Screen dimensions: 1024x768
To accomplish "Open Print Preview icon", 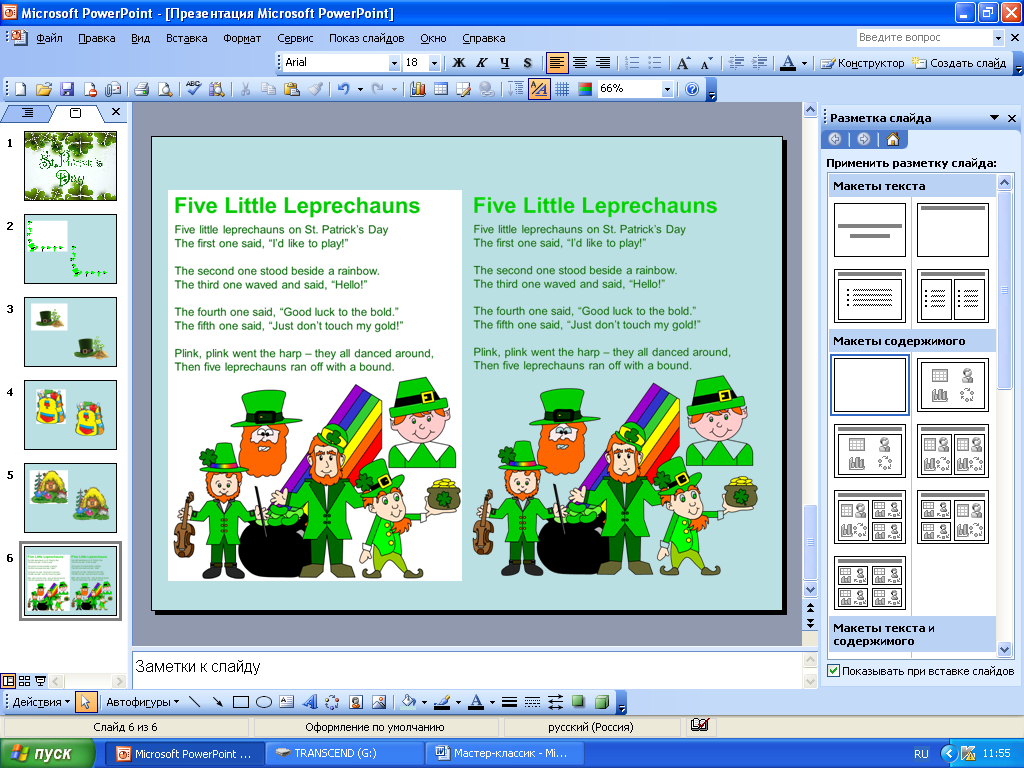I will tap(165, 89).
